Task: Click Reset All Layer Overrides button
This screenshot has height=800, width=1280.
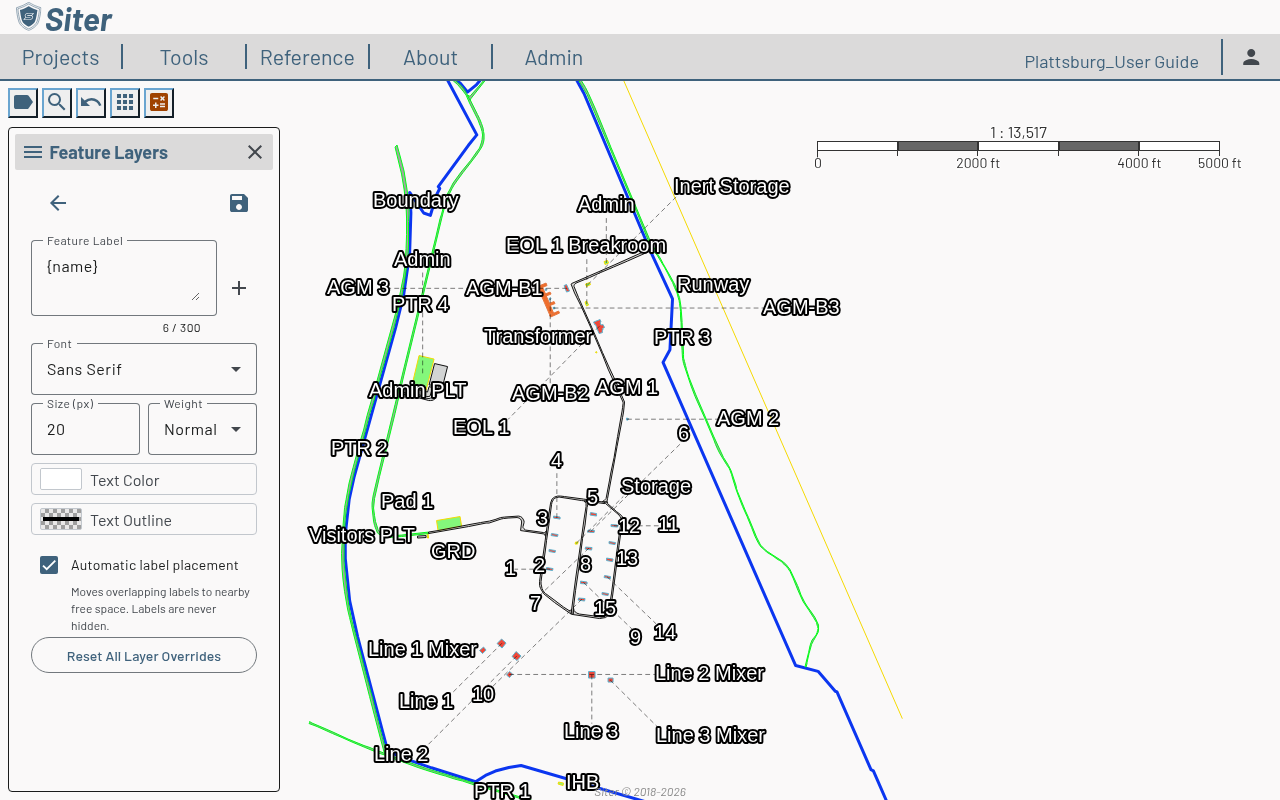Action: coord(144,656)
